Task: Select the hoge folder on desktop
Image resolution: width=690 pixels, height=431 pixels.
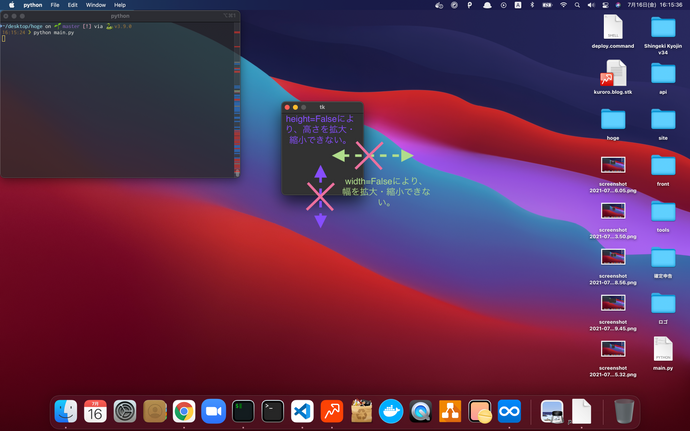Action: pyautogui.click(x=613, y=119)
